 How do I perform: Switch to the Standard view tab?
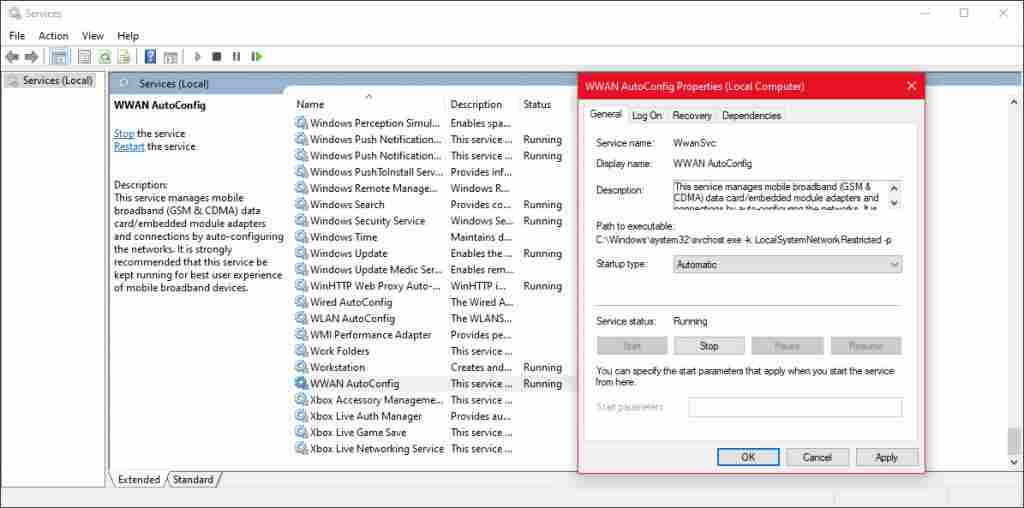click(193, 480)
